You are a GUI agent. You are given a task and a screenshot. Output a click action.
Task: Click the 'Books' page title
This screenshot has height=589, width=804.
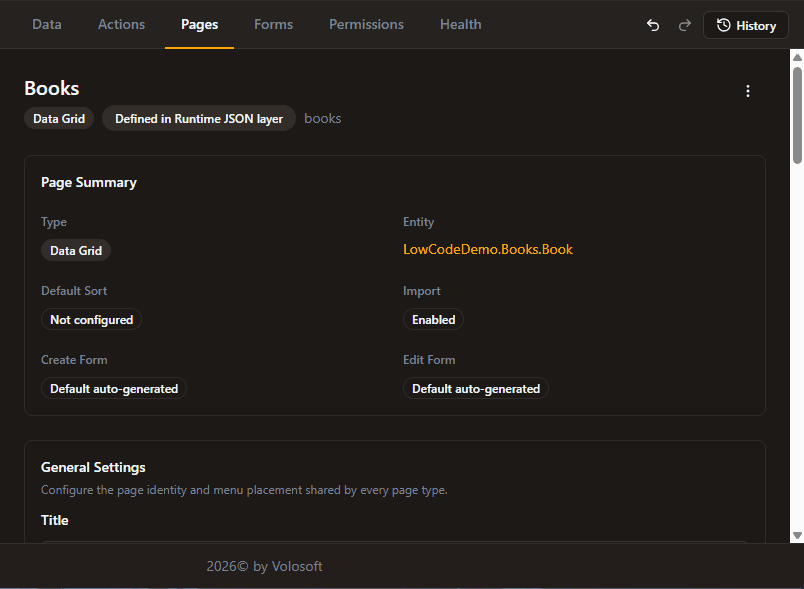pyautogui.click(x=52, y=88)
